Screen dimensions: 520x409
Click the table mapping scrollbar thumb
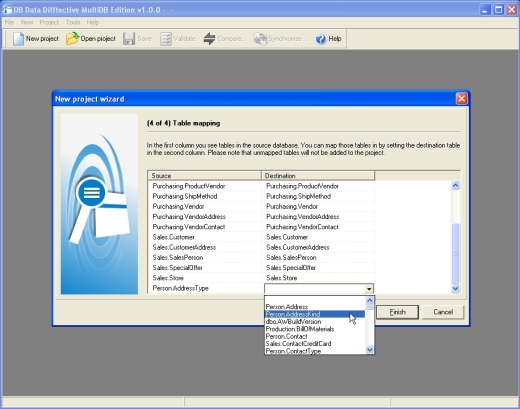[455, 253]
